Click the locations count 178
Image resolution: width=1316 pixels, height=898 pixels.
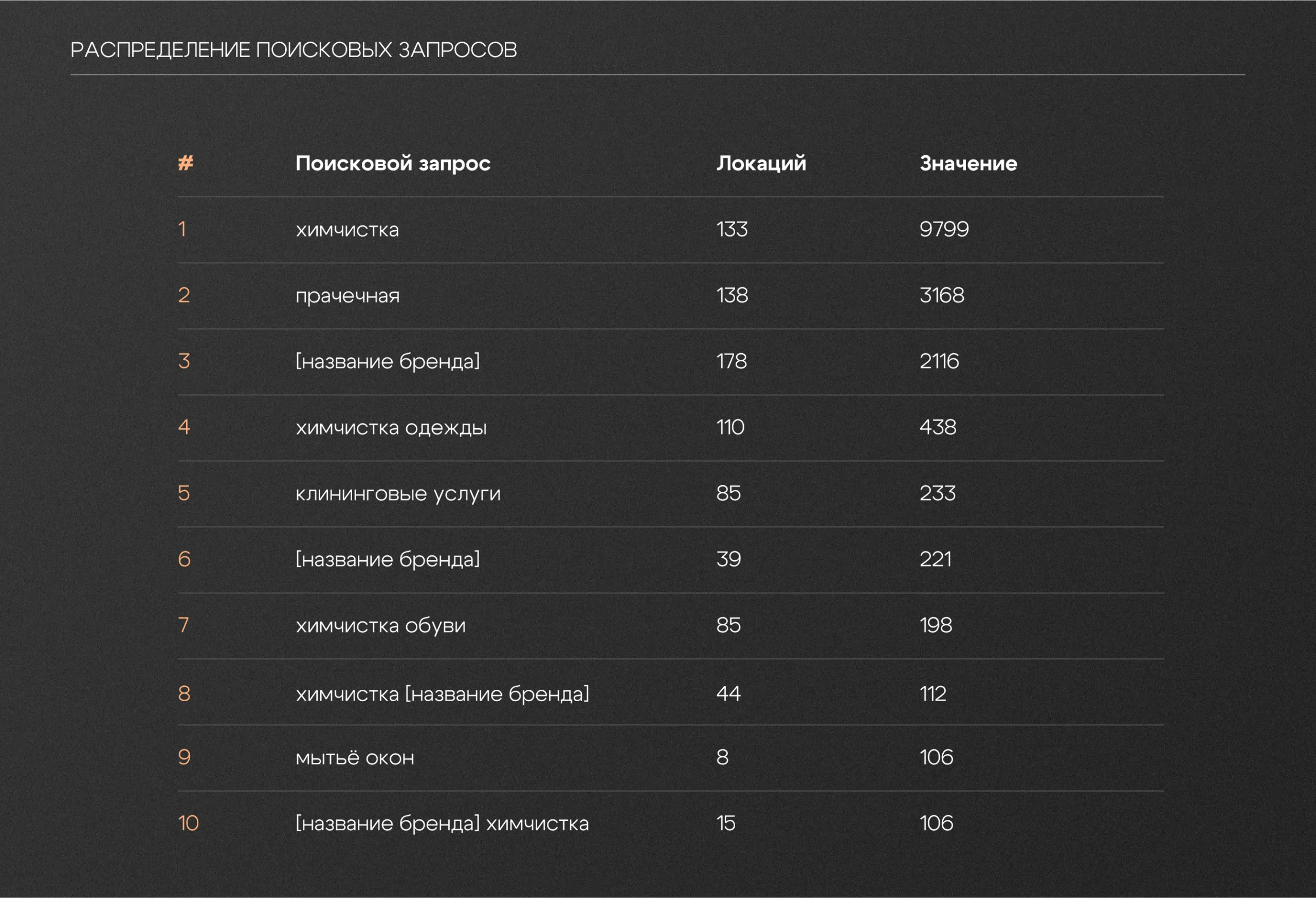click(x=732, y=361)
